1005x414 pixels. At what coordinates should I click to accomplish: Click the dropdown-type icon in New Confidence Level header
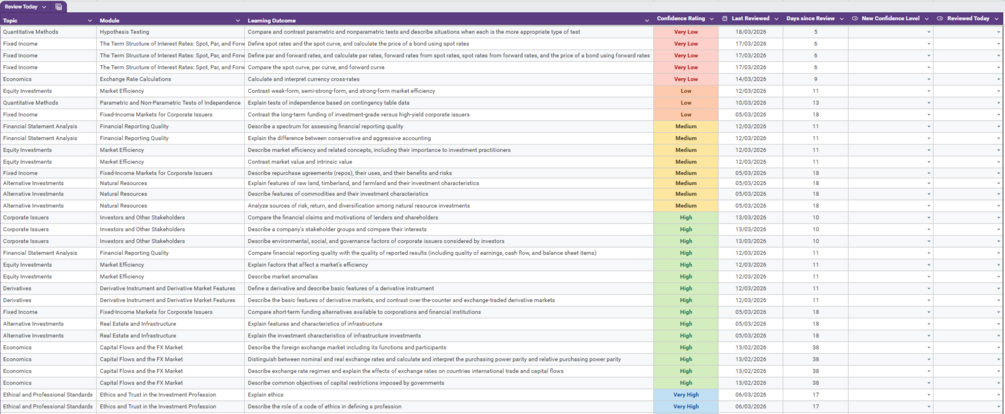tap(855, 19)
